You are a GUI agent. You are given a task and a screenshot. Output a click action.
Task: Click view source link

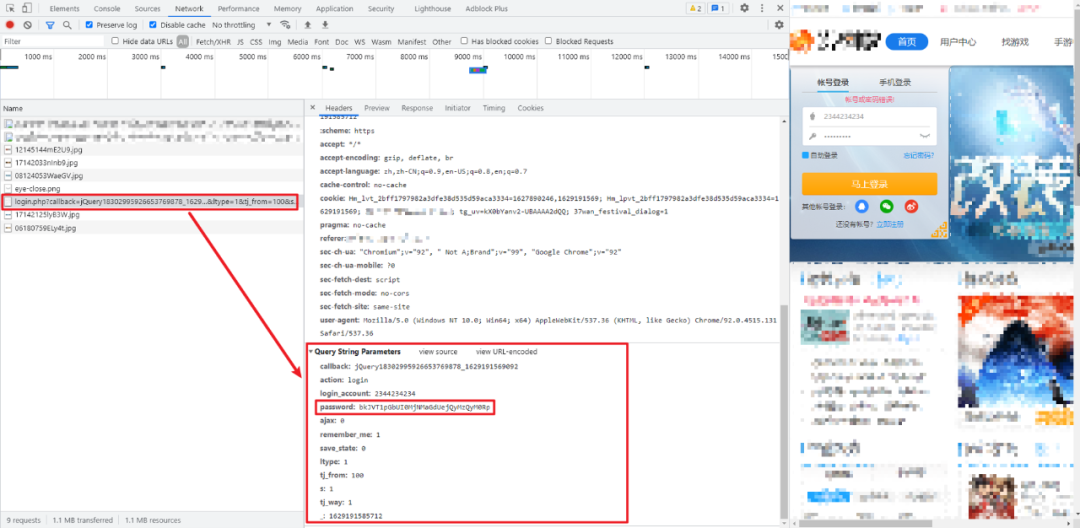pos(438,352)
